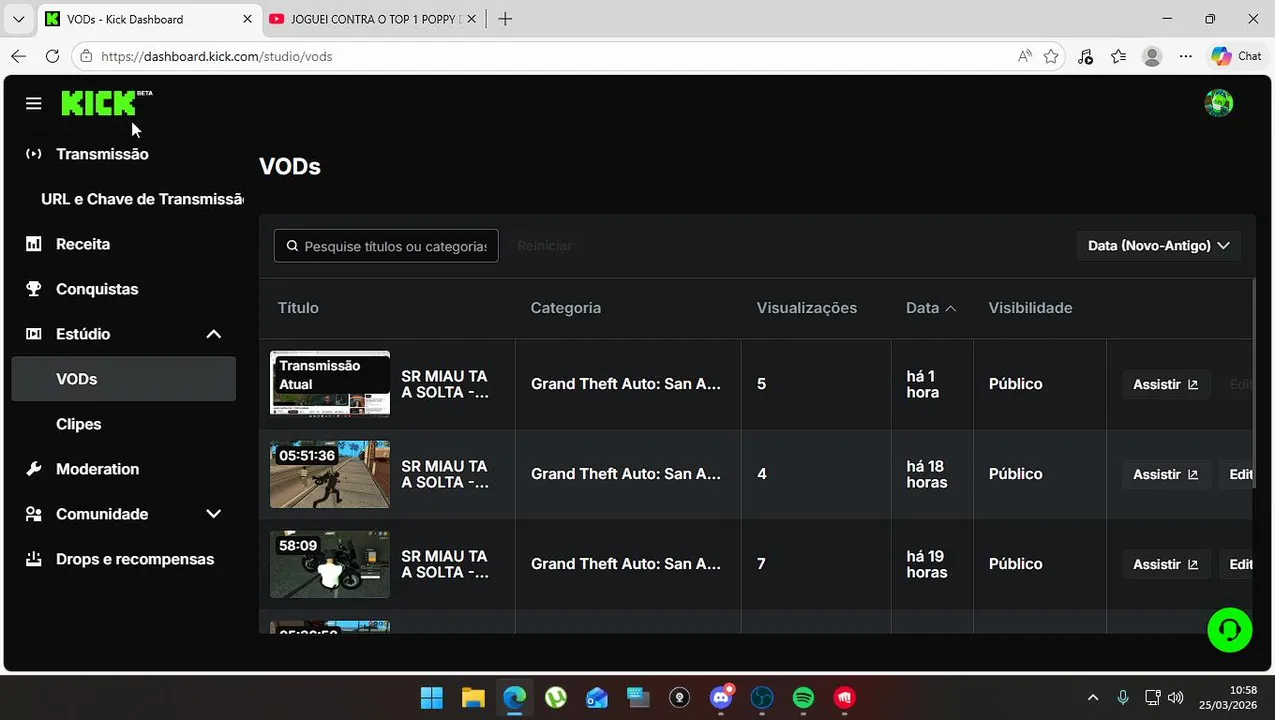
Task: Open Data (Novo-Antigo) sort dropdown
Action: click(1158, 246)
